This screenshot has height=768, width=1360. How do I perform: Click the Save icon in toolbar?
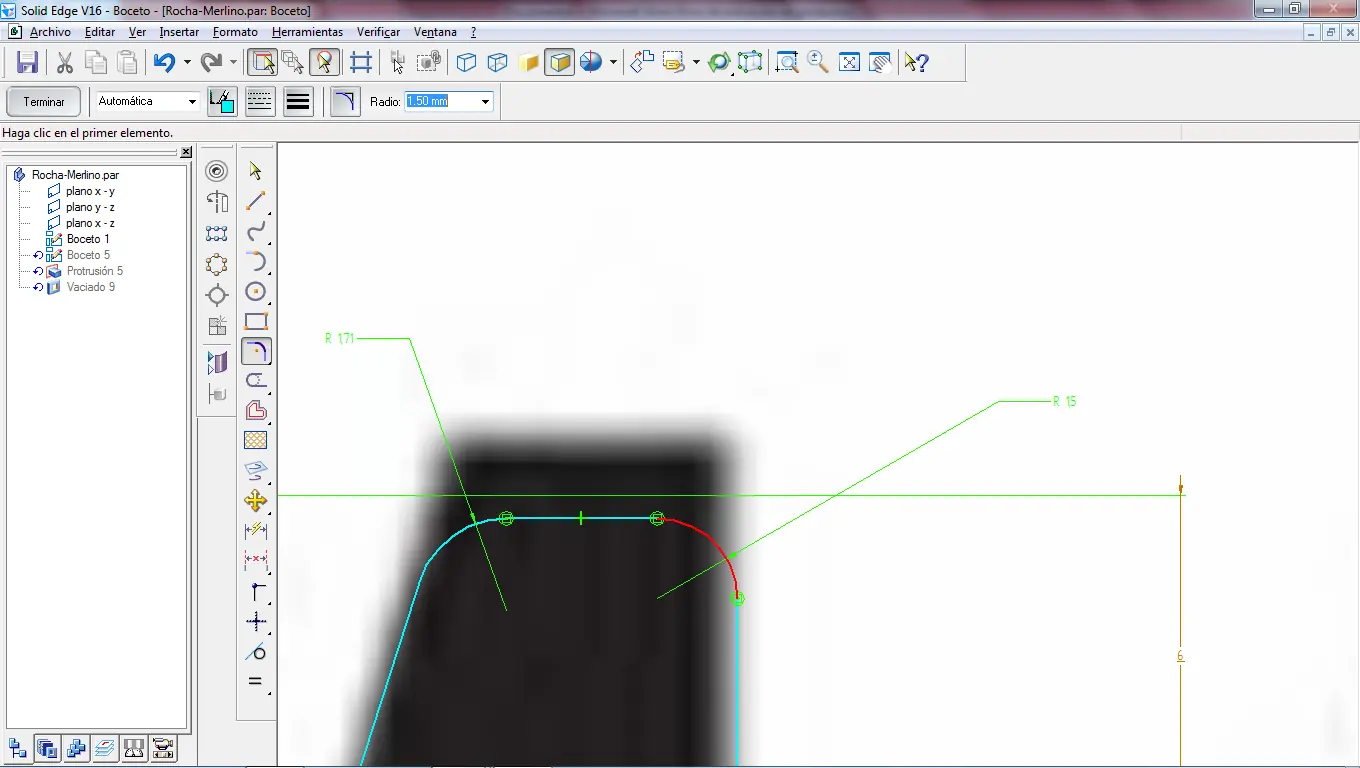[27, 63]
